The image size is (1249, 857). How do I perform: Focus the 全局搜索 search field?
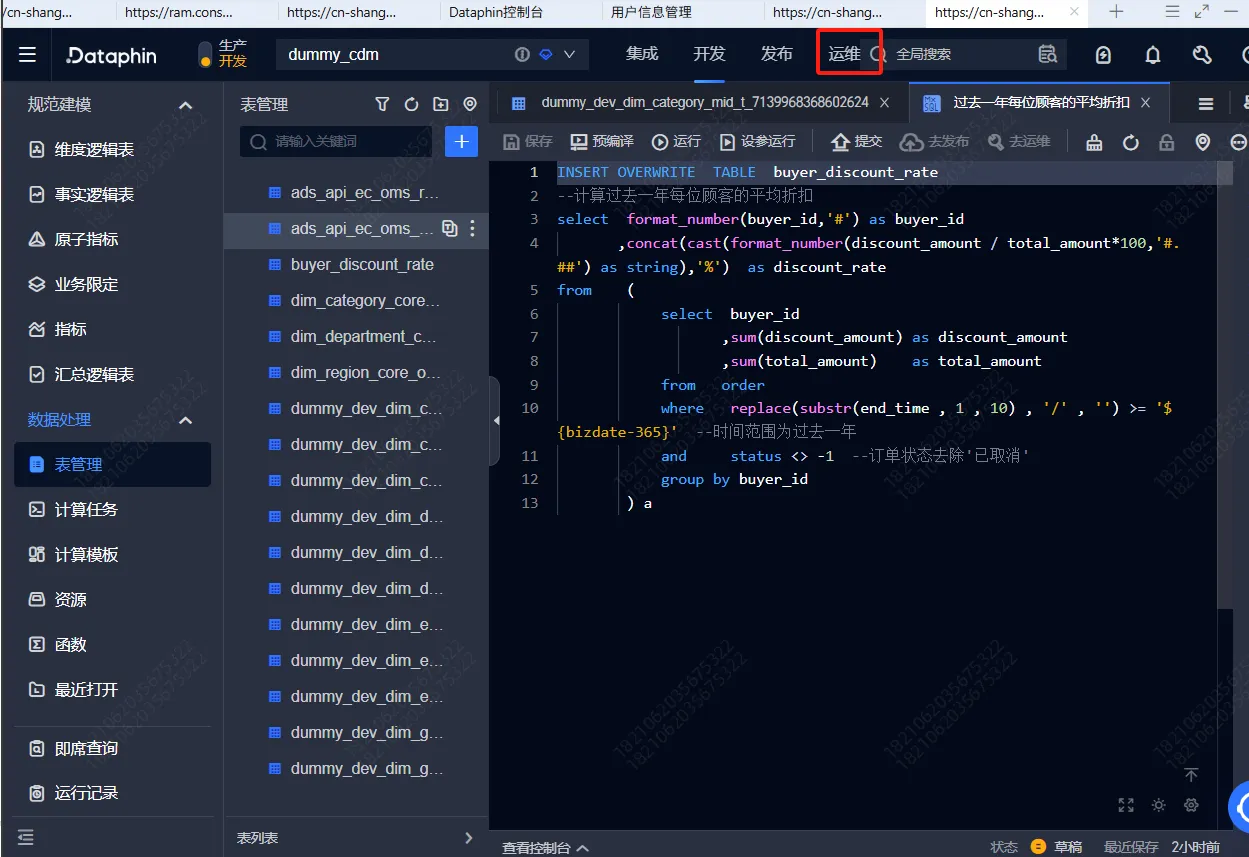pyautogui.click(x=950, y=54)
